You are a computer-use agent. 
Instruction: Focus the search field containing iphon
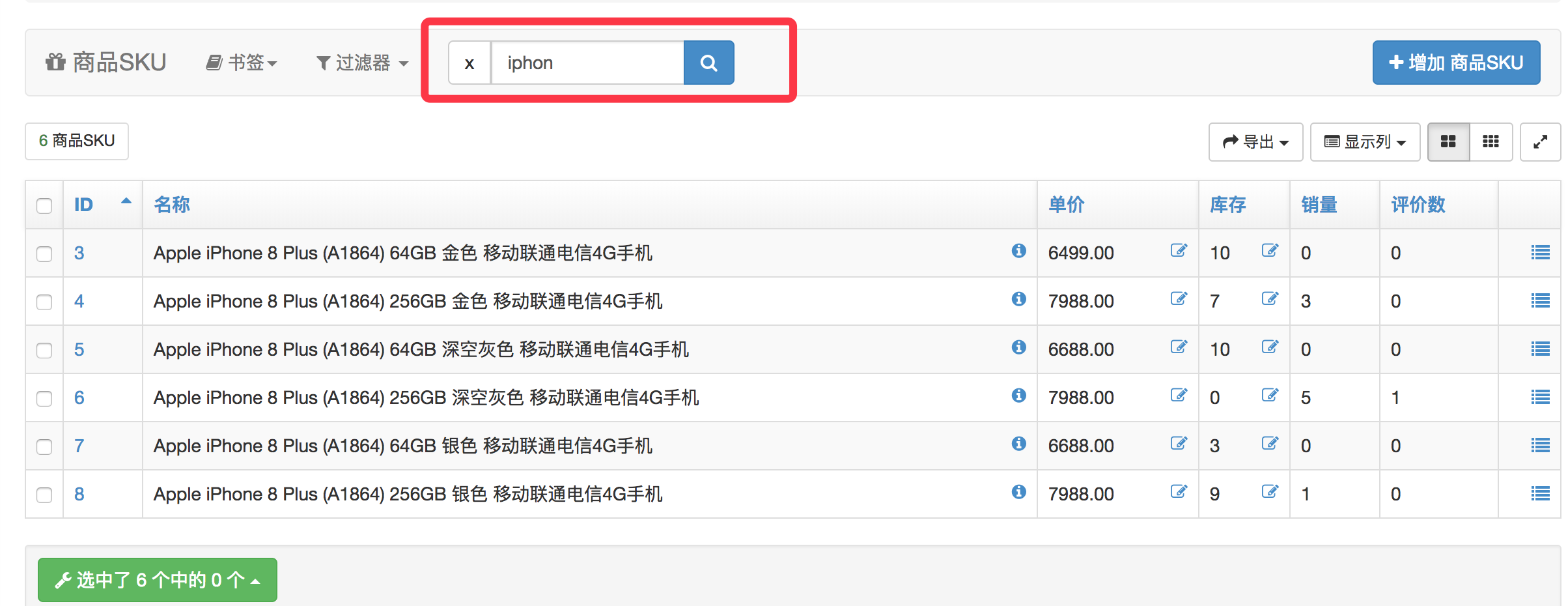587,63
